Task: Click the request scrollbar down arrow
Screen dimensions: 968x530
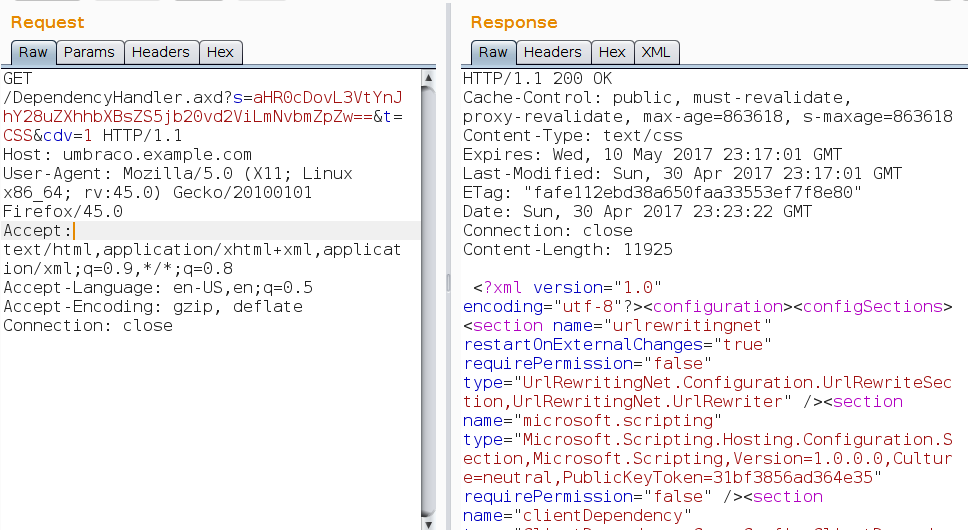Action: pos(428,524)
